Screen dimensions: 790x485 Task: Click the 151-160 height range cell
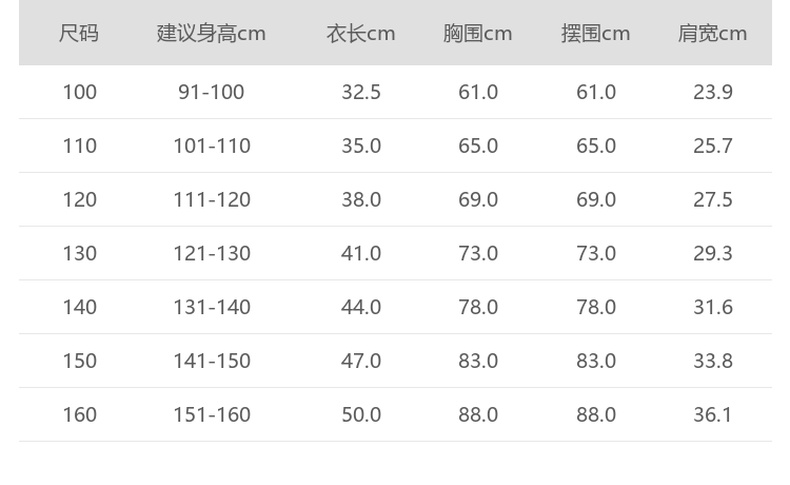[x=211, y=414]
